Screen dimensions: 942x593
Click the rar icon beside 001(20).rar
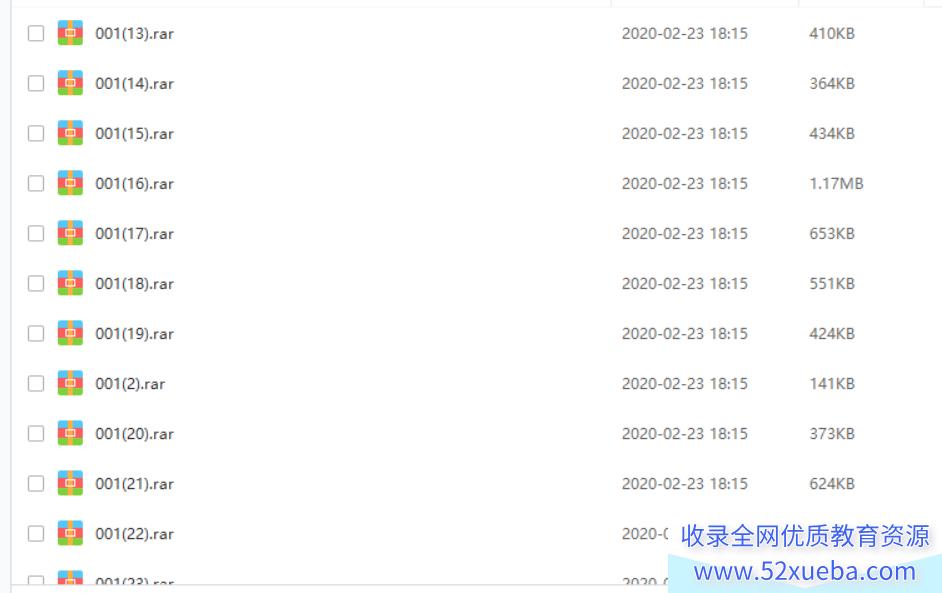coord(70,433)
